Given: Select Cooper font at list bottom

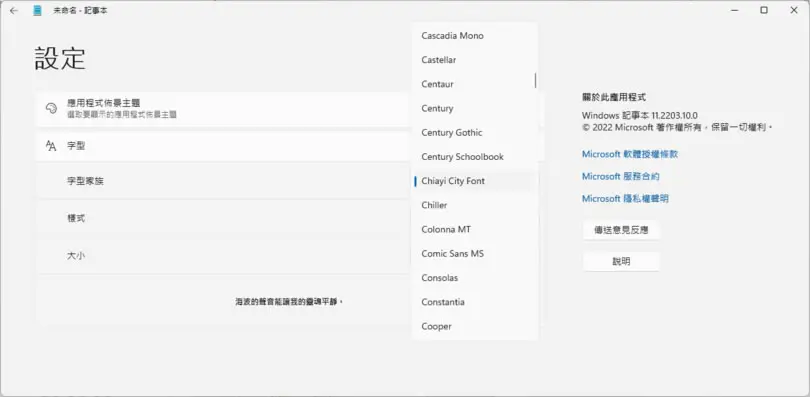Looking at the screenshot, I should pos(475,326).
